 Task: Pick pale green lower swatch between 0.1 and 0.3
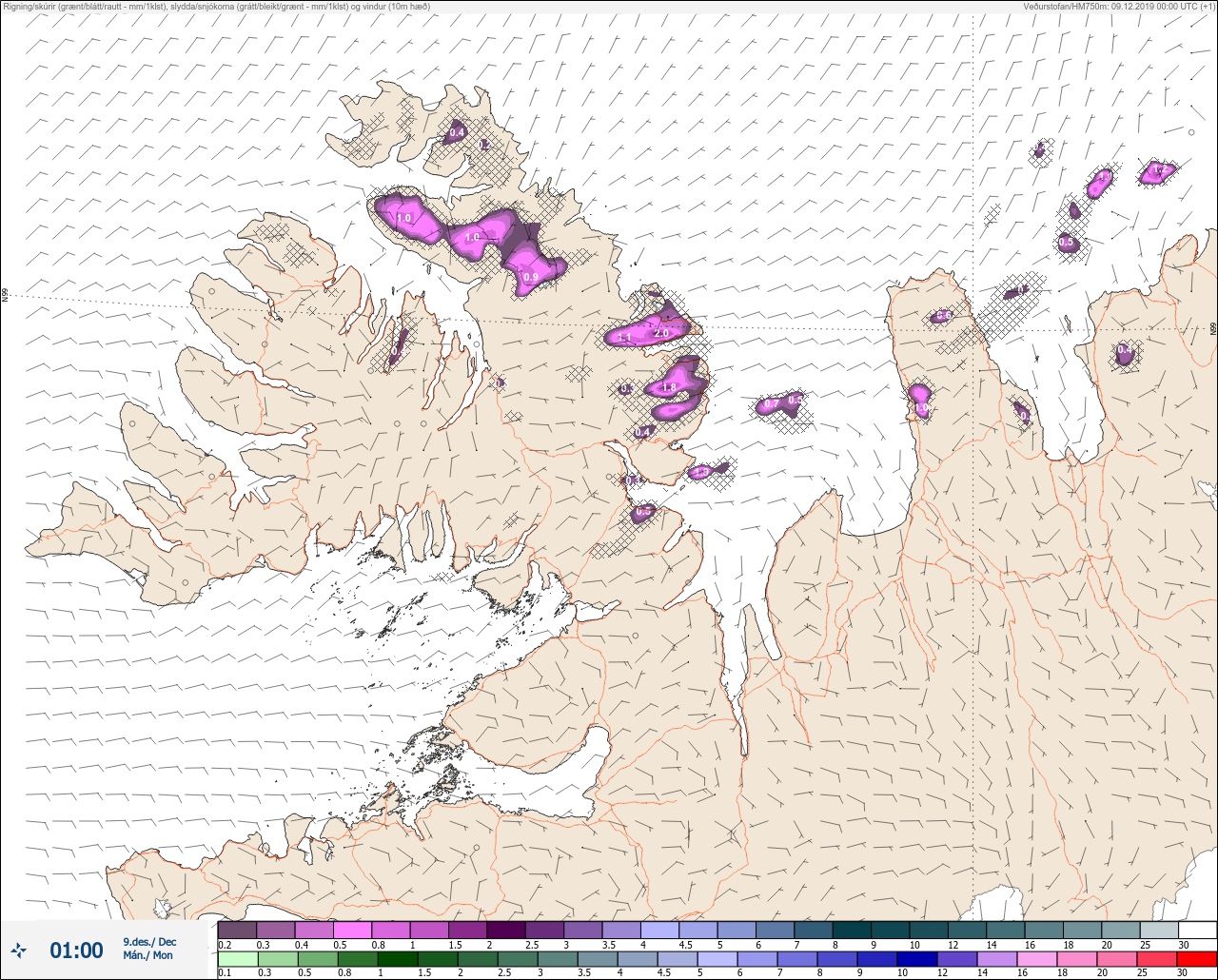pos(237,958)
